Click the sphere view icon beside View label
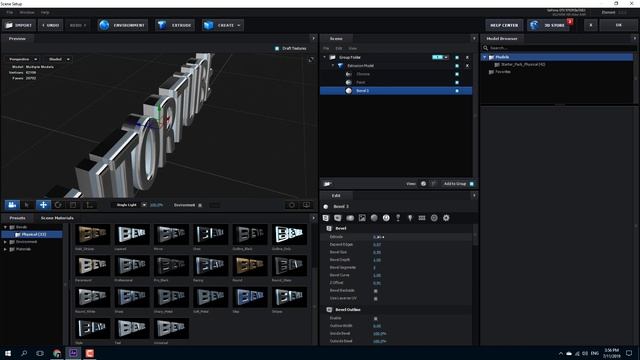Image resolution: width=640 pixels, height=360 pixels. pyautogui.click(x=423, y=184)
